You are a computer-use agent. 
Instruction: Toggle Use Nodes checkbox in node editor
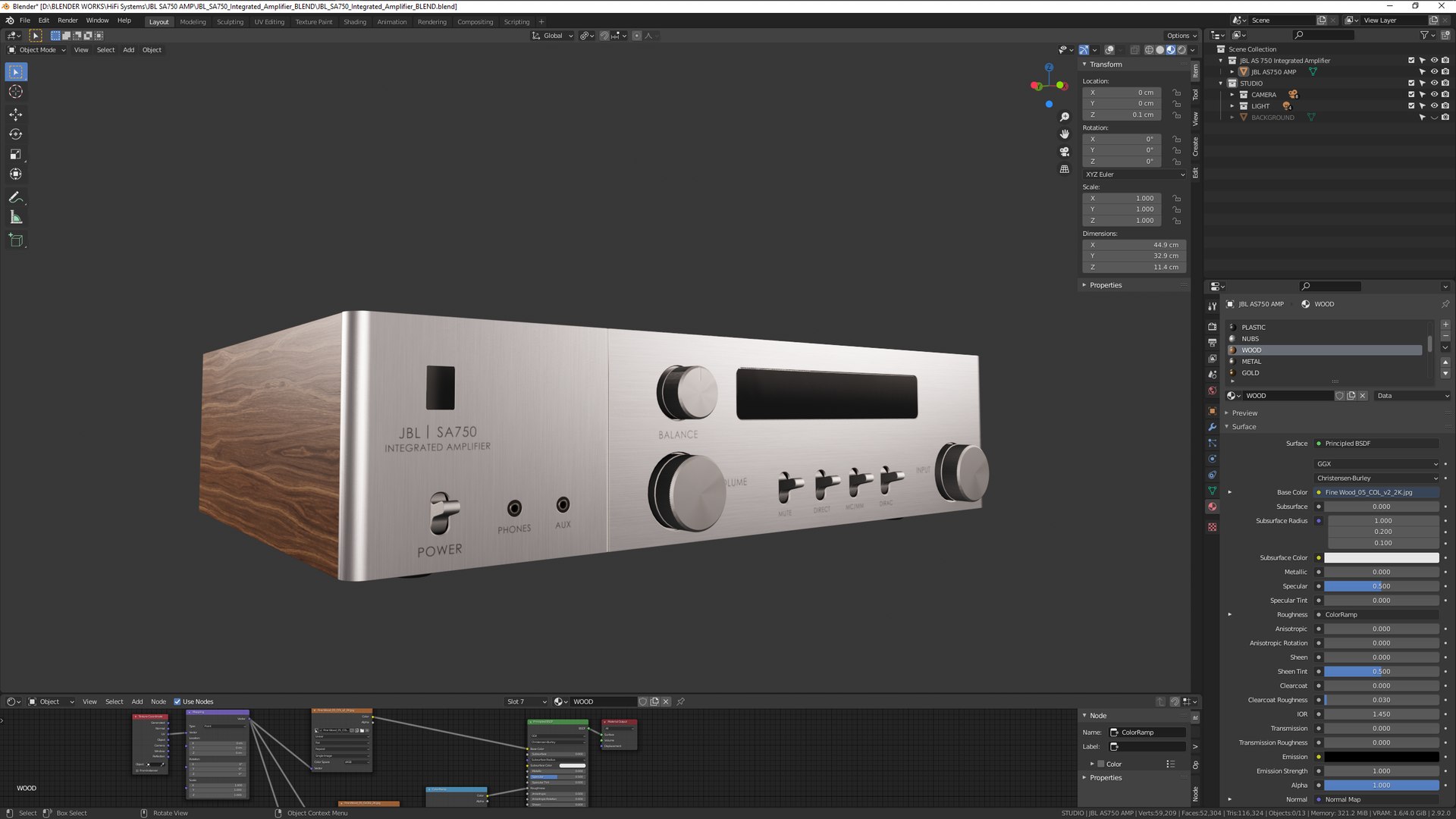pyautogui.click(x=177, y=701)
